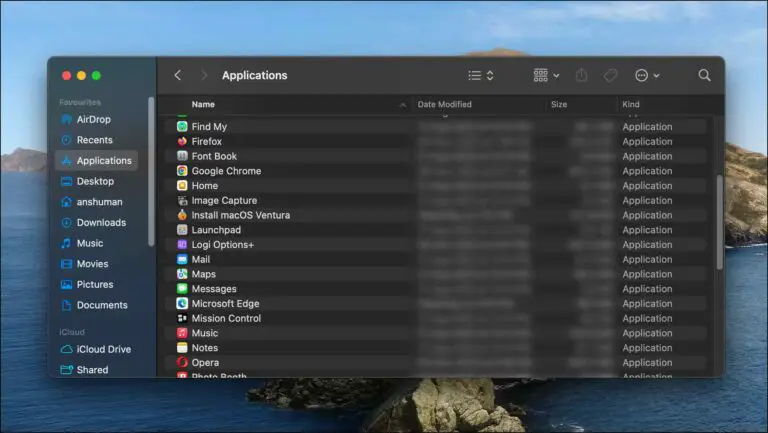
Task: Click the Microsoft Edge app icon
Action: coord(182,304)
